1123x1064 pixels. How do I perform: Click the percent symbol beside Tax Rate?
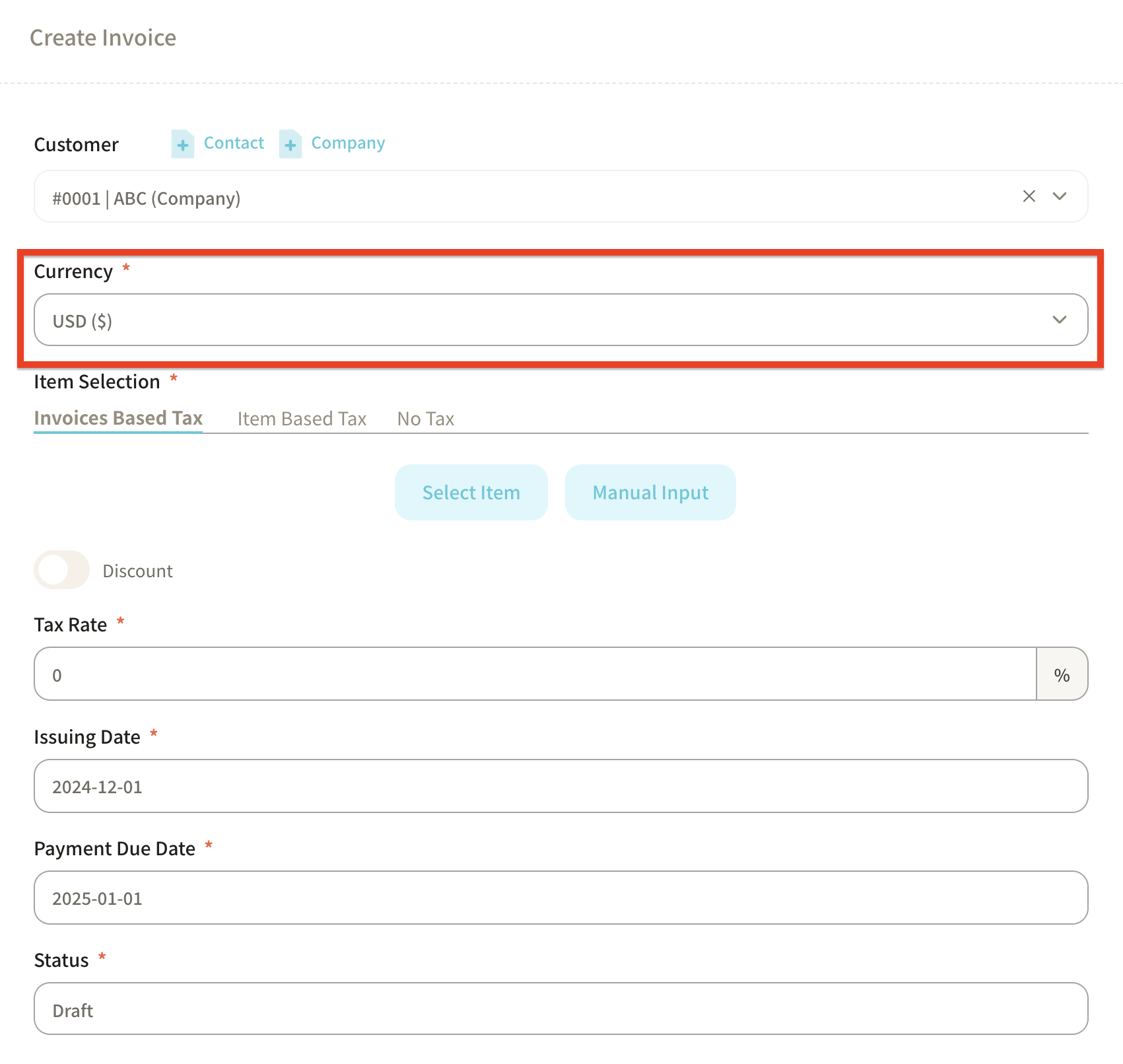1062,674
